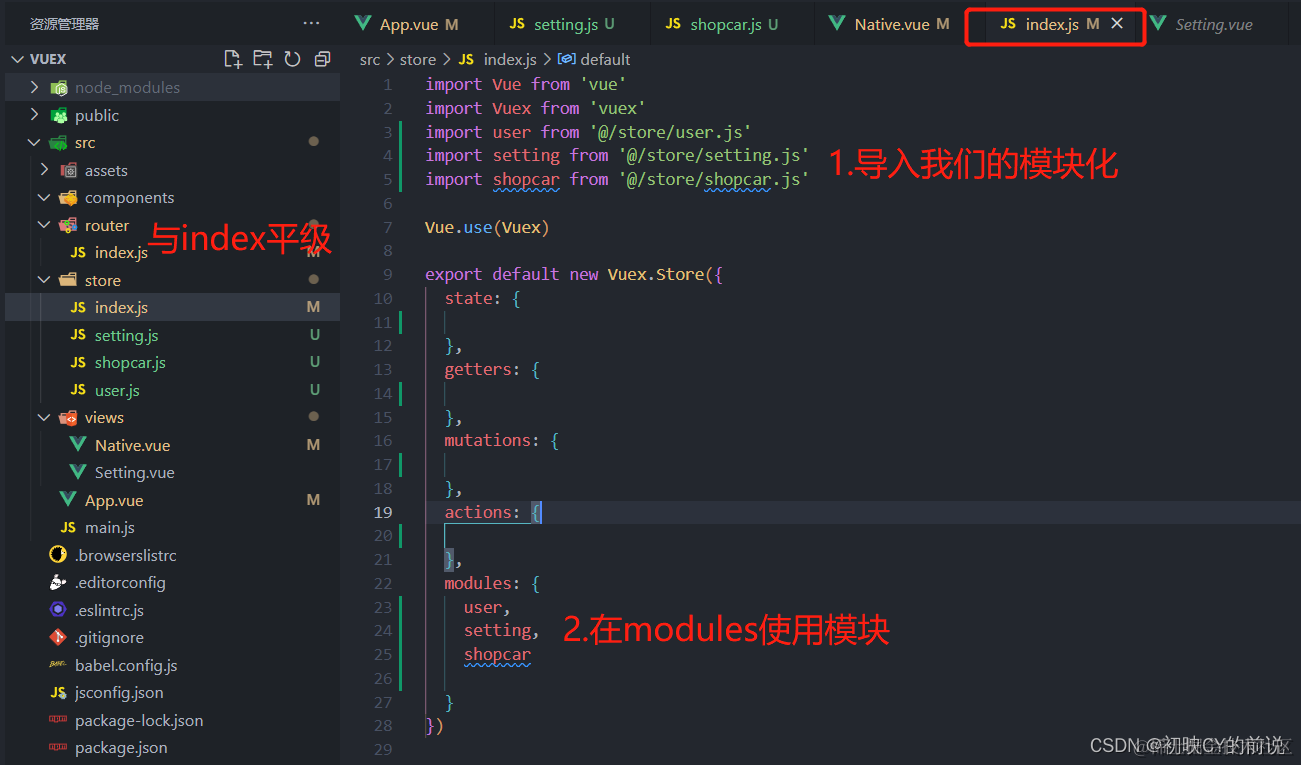
Task: Switch to the setting.js tab
Action: click(x=561, y=24)
